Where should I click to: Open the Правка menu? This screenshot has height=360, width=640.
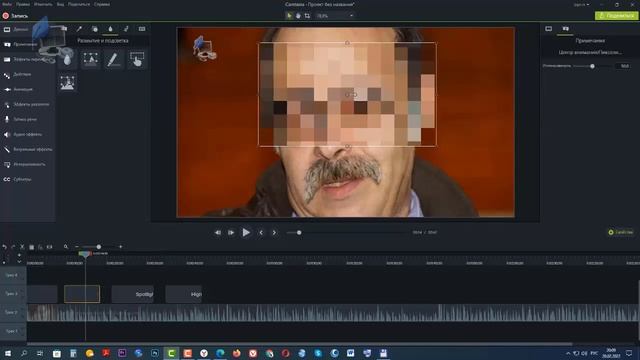pyautogui.click(x=23, y=4)
